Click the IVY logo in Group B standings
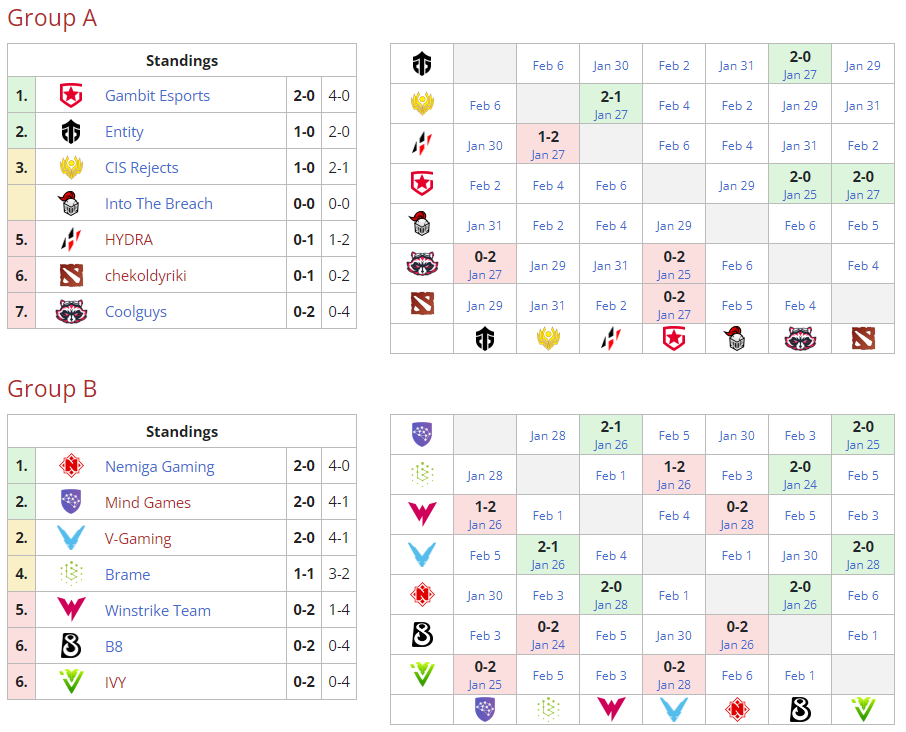Viewport: 906px width, 732px height. tap(71, 682)
